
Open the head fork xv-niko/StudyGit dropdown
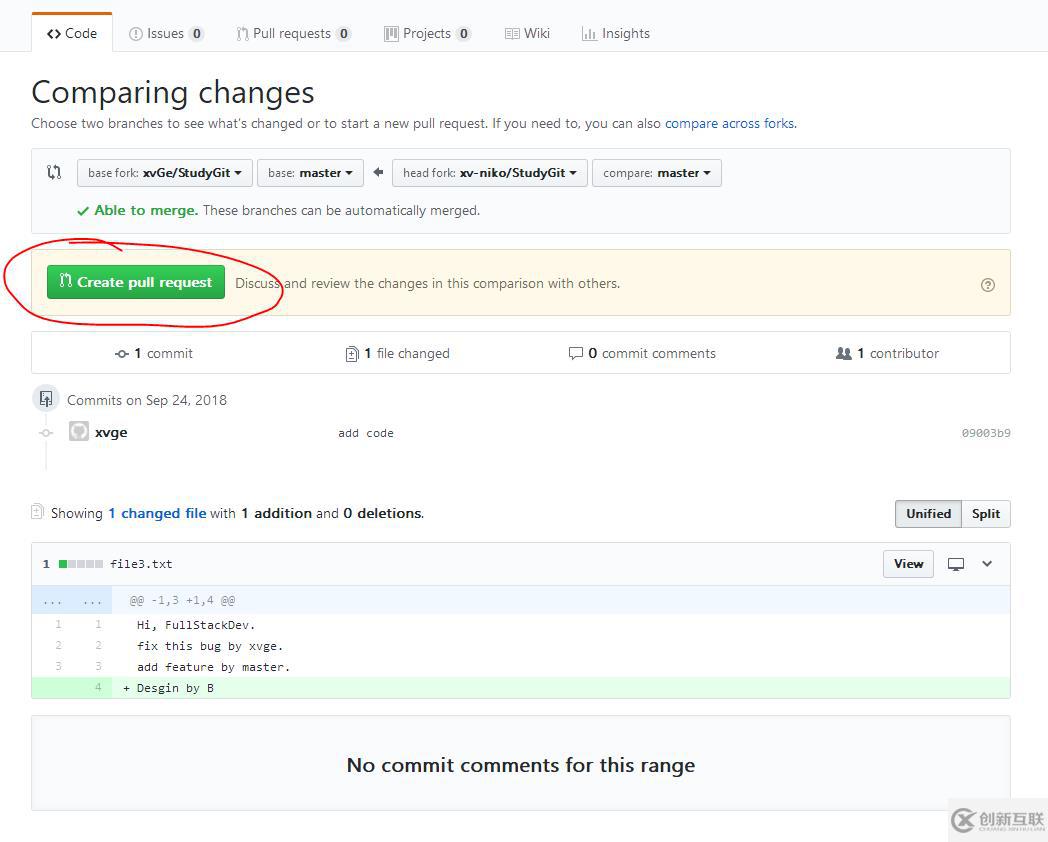[x=489, y=173]
